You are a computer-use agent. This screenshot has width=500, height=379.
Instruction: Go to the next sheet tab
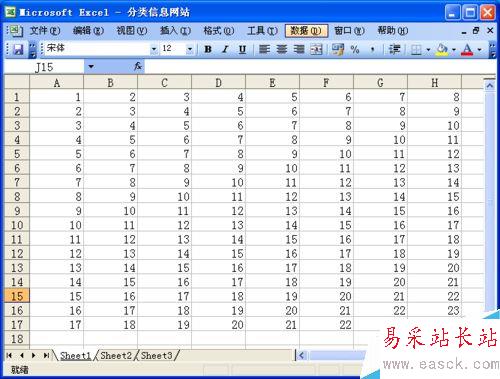click(x=33, y=356)
